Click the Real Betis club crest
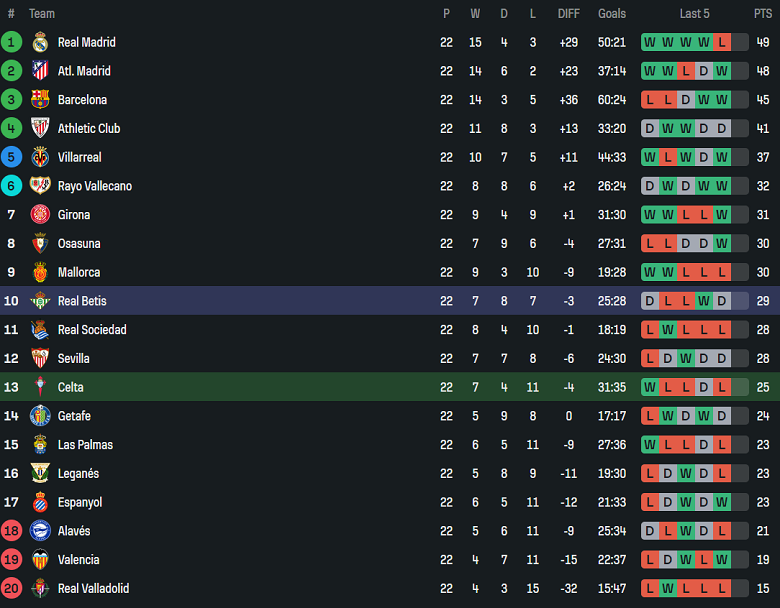Viewport: 780px width, 608px height. click(x=40, y=301)
